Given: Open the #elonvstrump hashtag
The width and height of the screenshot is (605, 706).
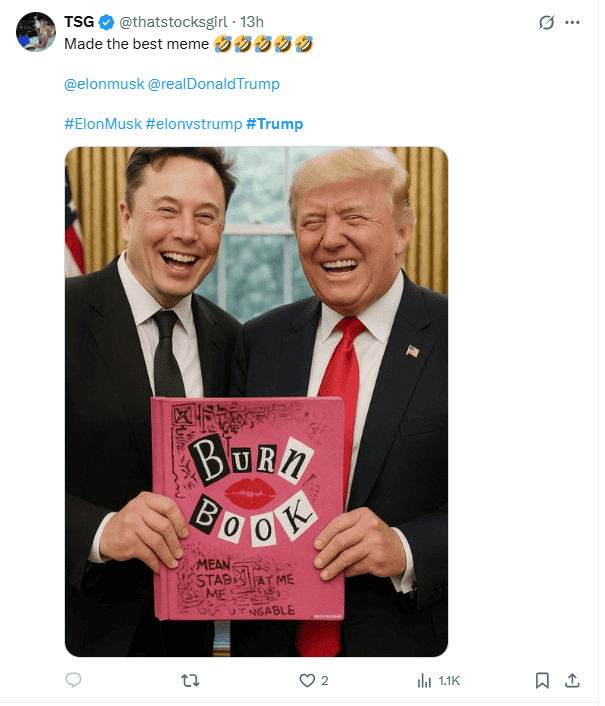Looking at the screenshot, I should pyautogui.click(x=196, y=125).
